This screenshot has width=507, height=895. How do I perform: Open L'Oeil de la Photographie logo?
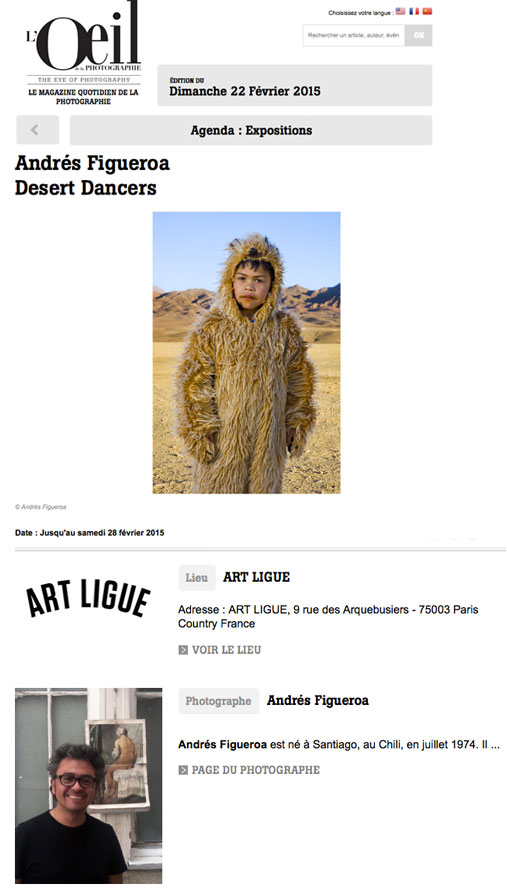(83, 53)
